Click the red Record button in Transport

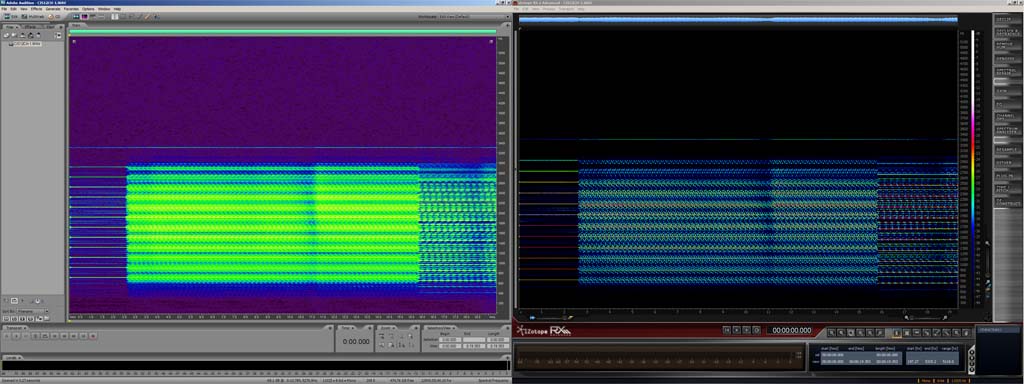[x=93, y=336]
